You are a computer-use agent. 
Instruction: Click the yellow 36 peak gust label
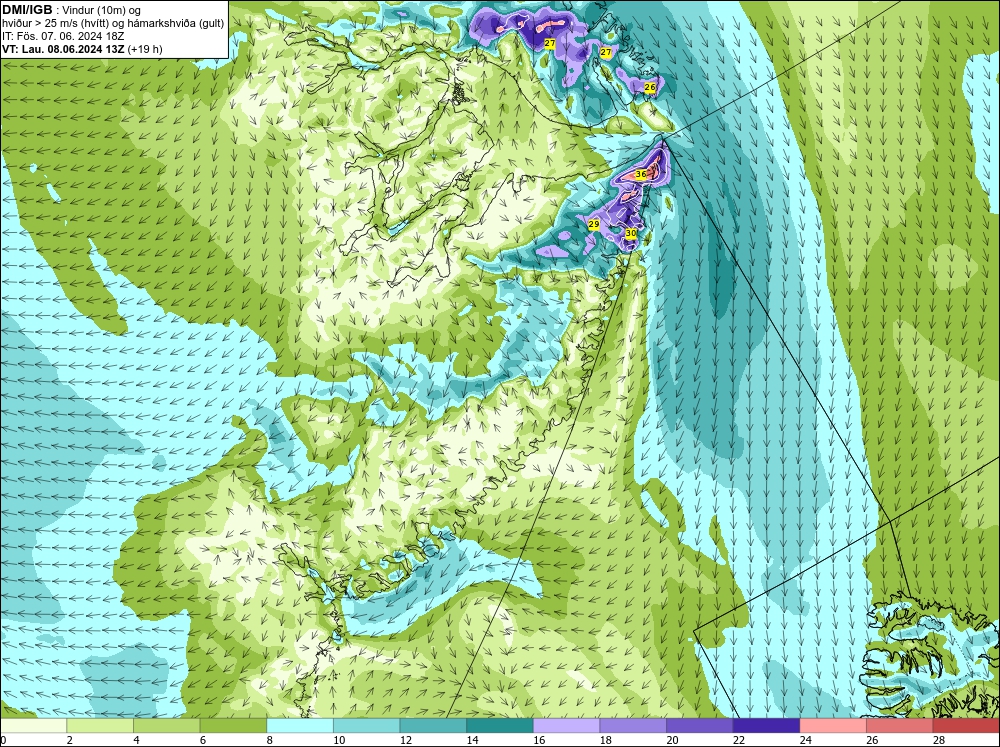pos(641,174)
